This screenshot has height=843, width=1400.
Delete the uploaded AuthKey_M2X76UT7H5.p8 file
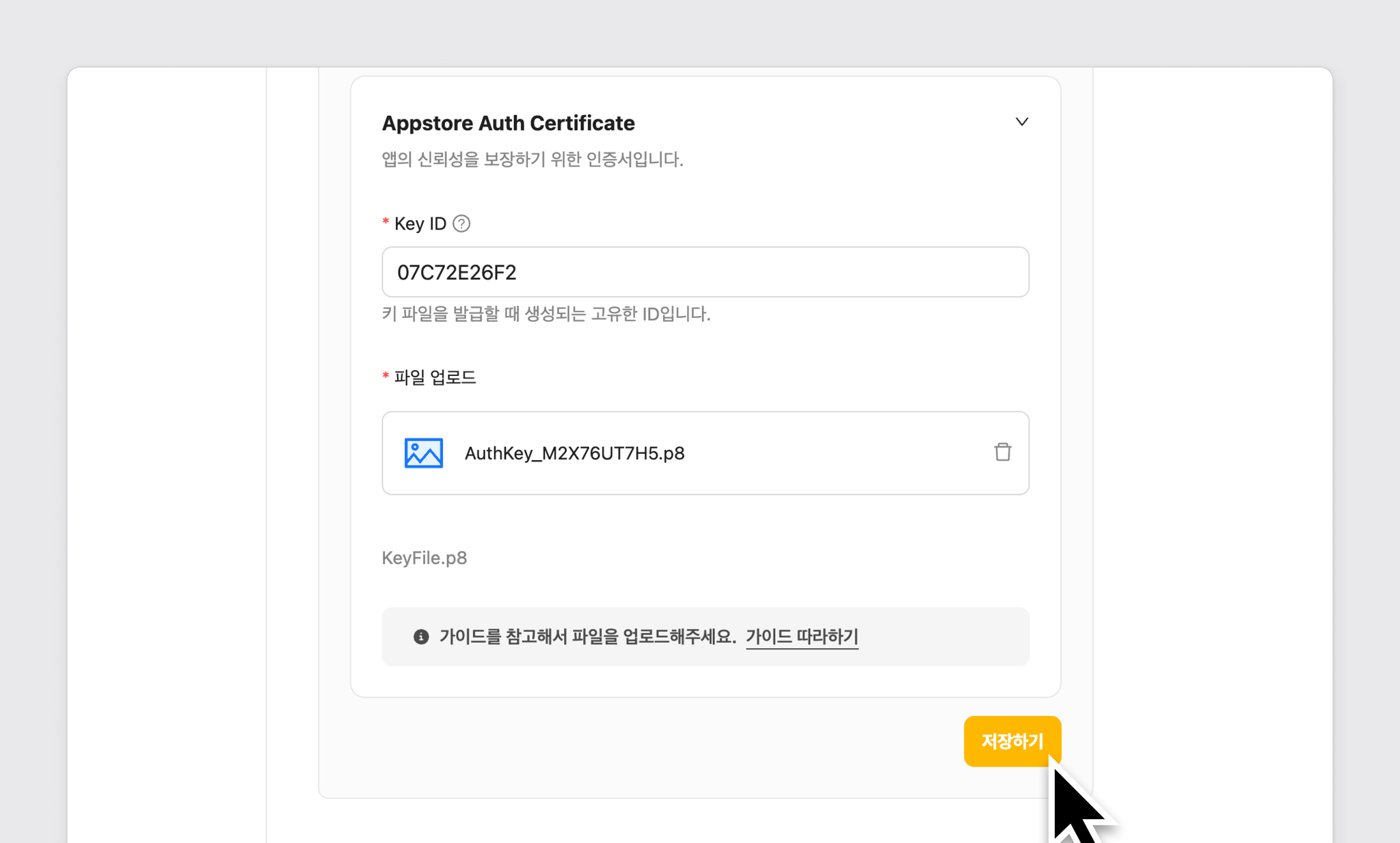[x=1002, y=452]
